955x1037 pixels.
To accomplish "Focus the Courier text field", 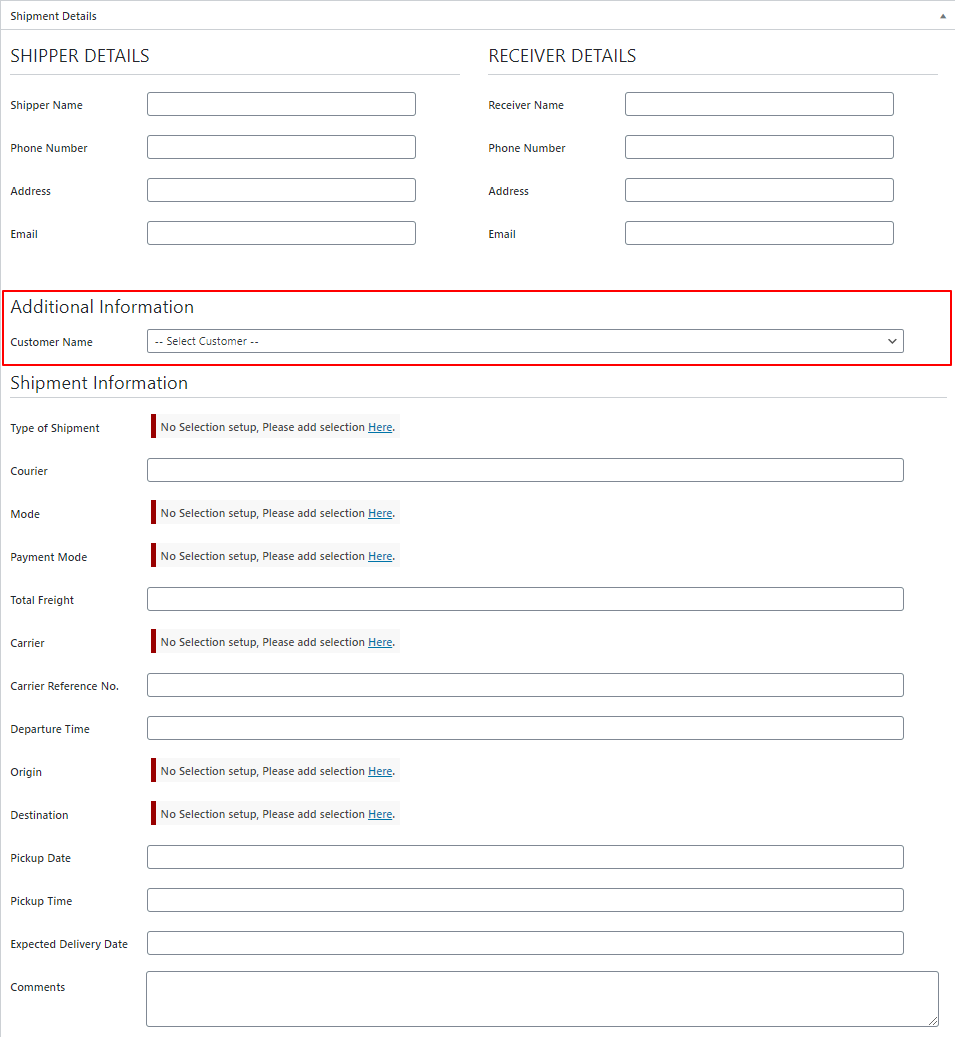I will coord(525,470).
